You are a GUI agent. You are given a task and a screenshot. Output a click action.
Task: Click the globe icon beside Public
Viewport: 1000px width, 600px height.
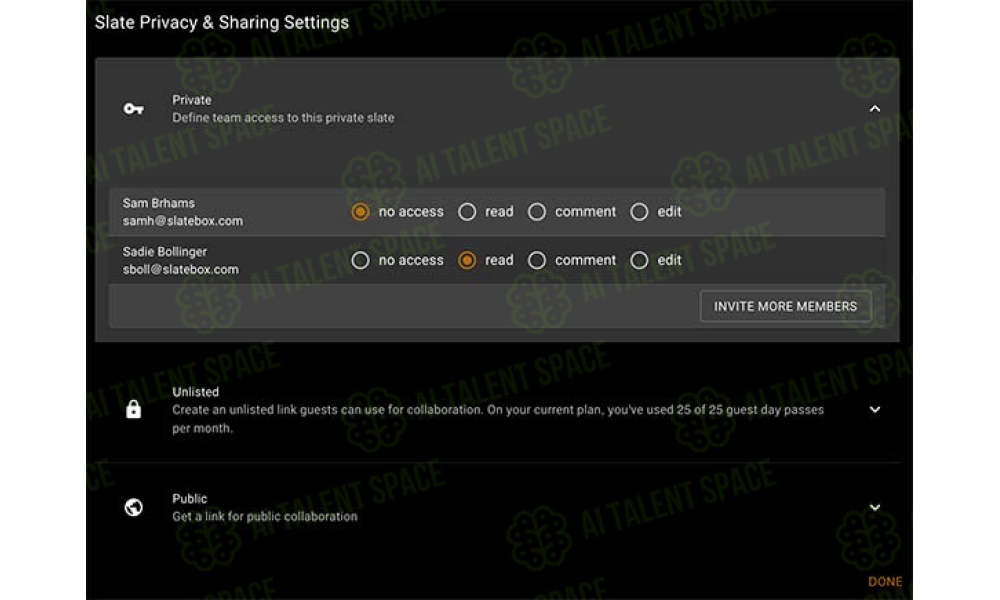pyautogui.click(x=133, y=508)
